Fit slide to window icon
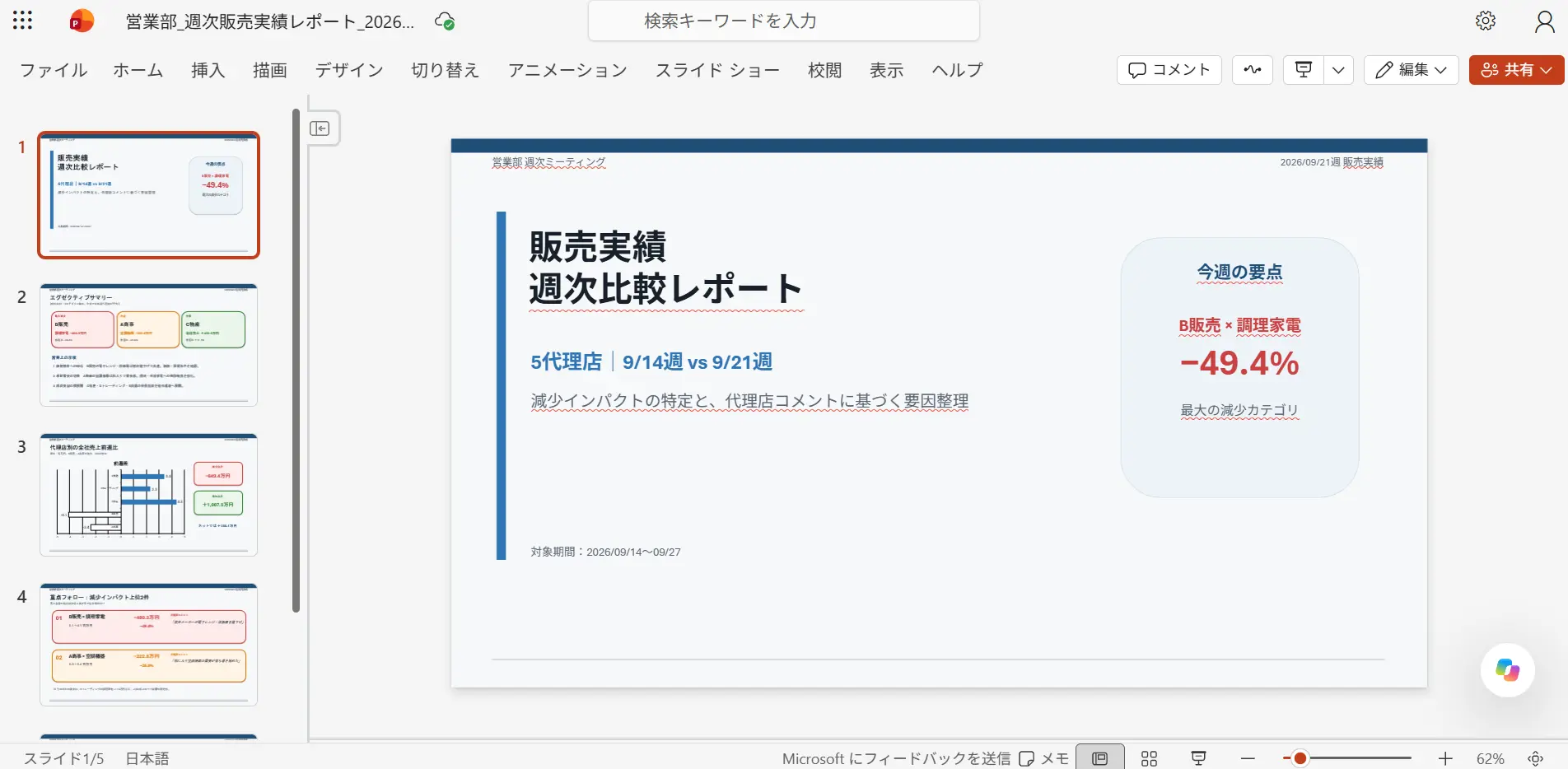Screen dimensions: 1568x769 pyautogui.click(x=1536, y=758)
